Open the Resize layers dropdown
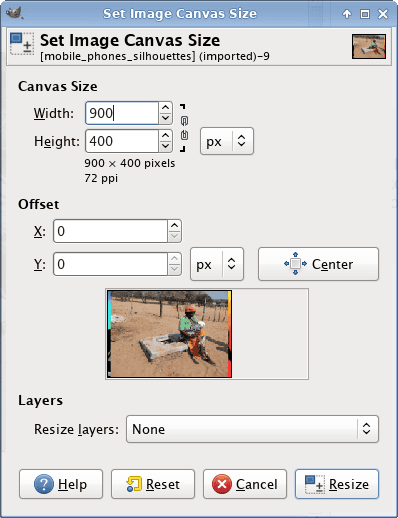The height and width of the screenshot is (518, 398). point(252,429)
